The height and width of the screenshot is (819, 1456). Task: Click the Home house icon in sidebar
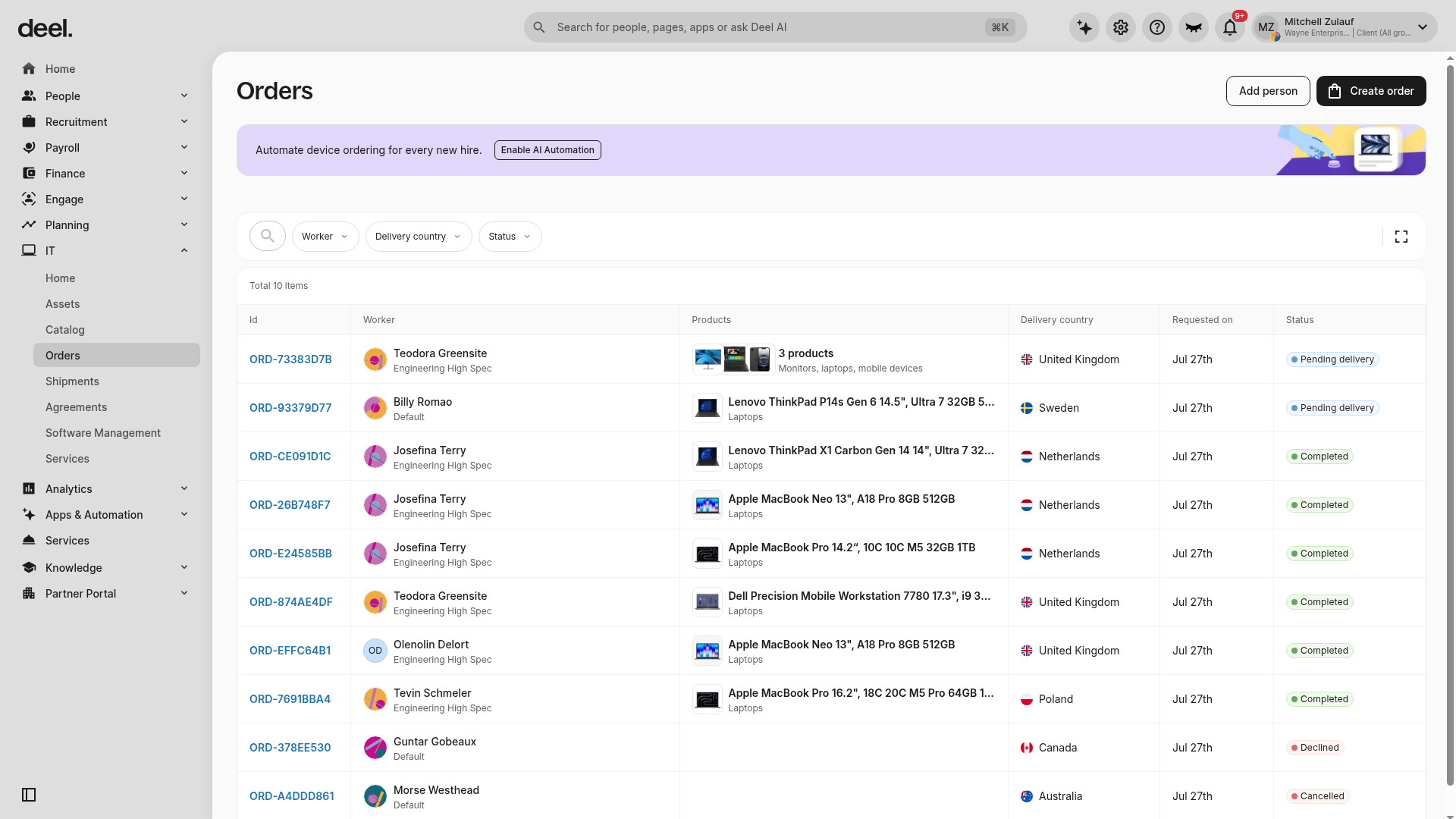pos(29,69)
